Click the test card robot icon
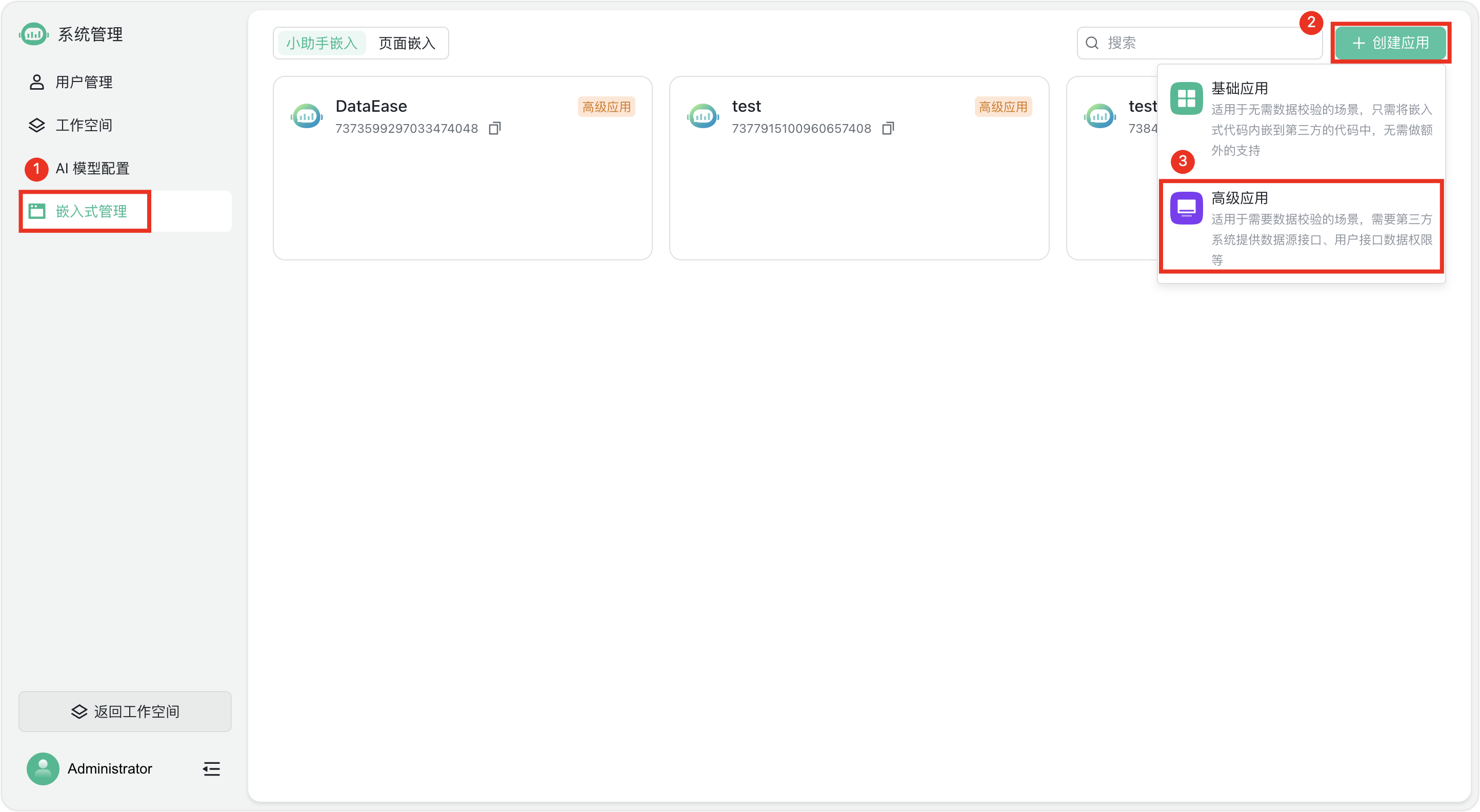Viewport: 1480px width, 812px height. click(703, 116)
